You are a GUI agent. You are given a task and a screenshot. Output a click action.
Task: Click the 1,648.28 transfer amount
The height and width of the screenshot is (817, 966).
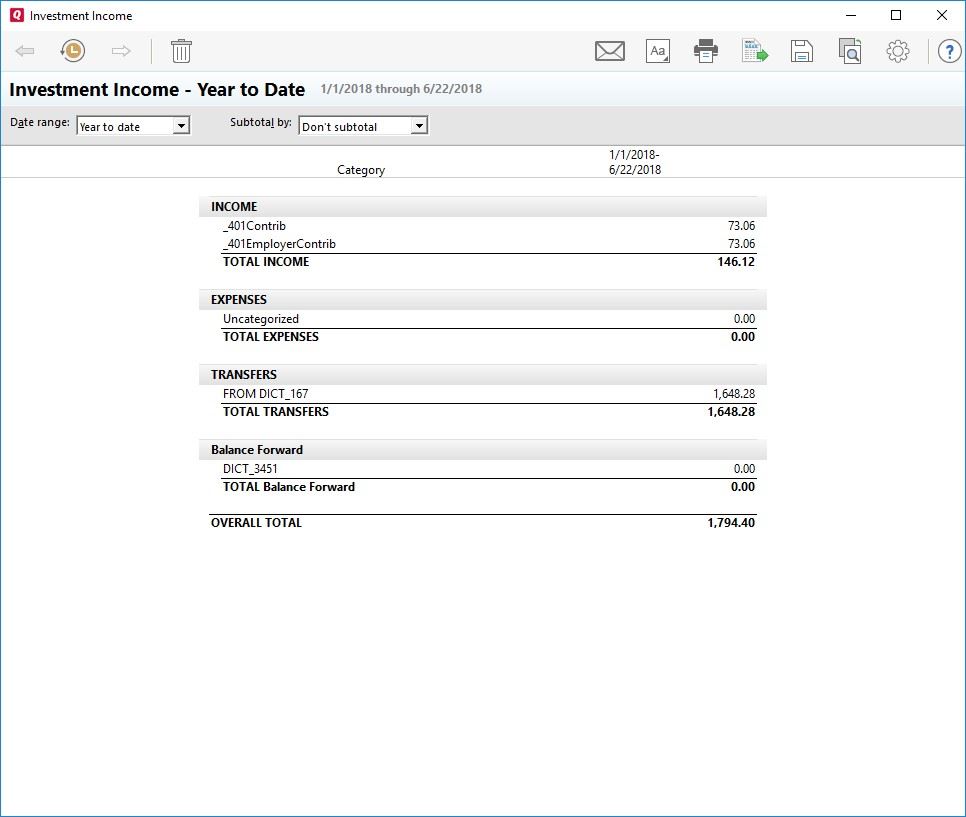pyautogui.click(x=733, y=394)
